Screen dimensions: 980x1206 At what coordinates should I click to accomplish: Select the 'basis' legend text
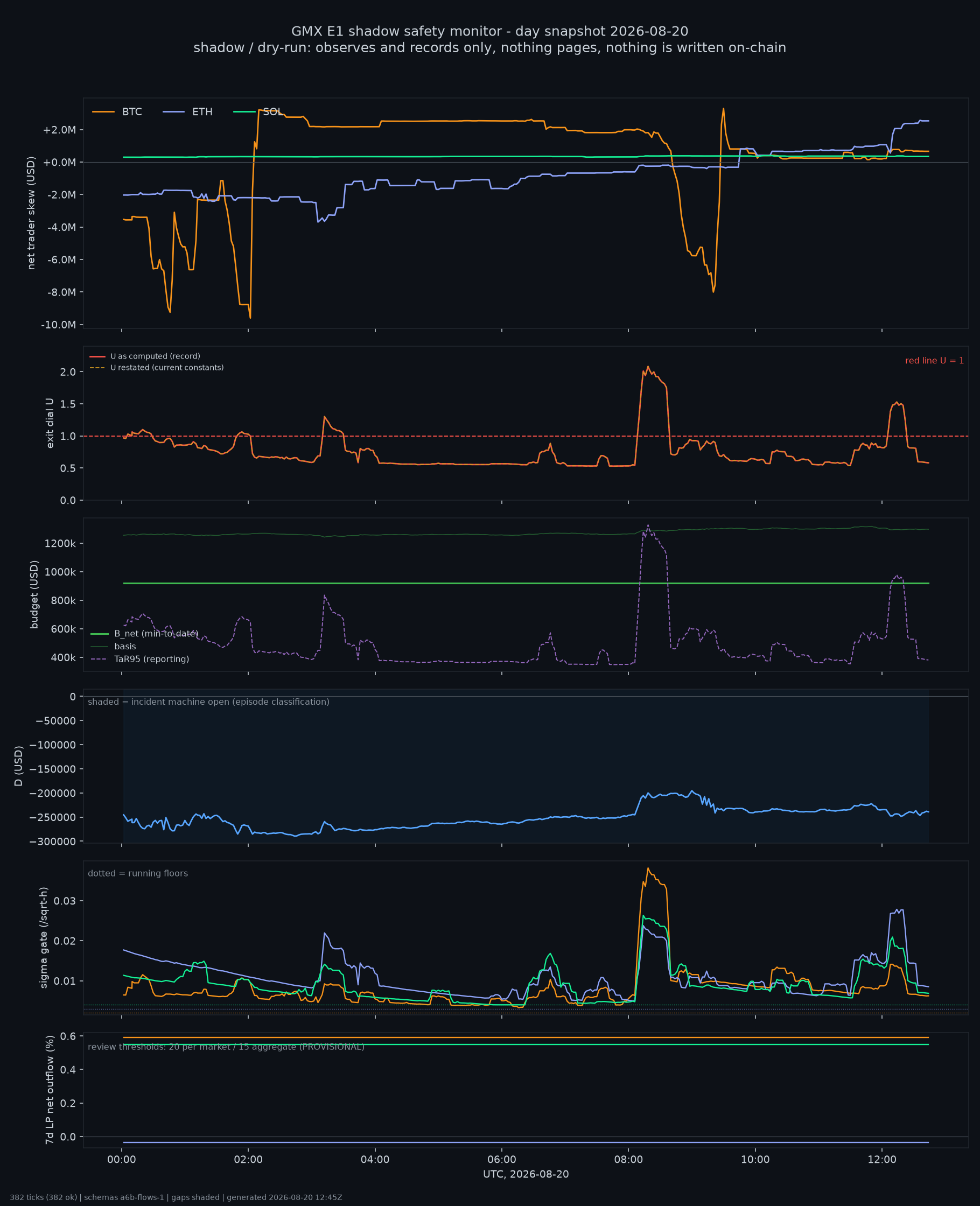tap(125, 647)
